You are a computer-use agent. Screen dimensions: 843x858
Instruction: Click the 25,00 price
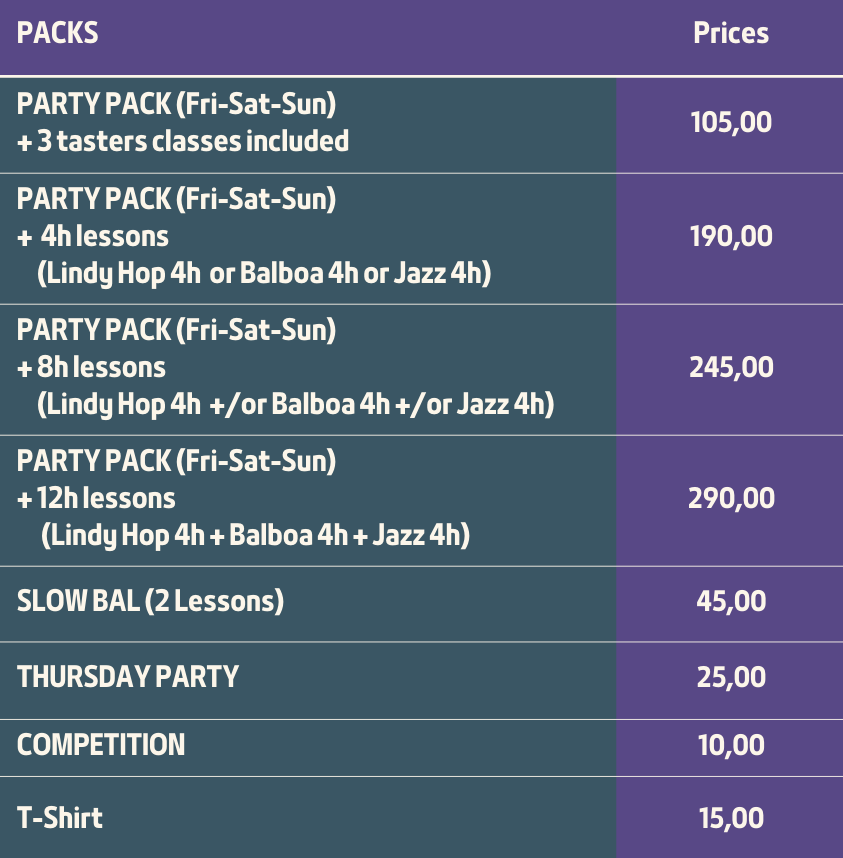coord(731,677)
